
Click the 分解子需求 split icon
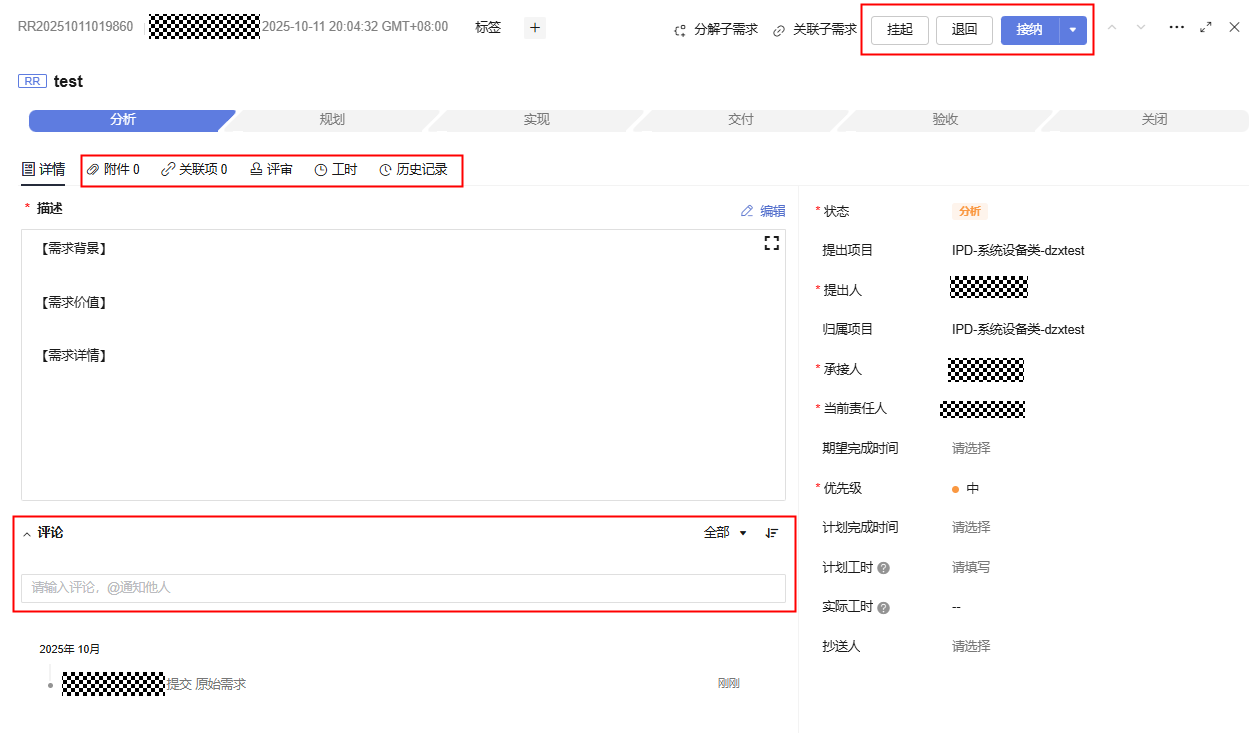tap(680, 30)
